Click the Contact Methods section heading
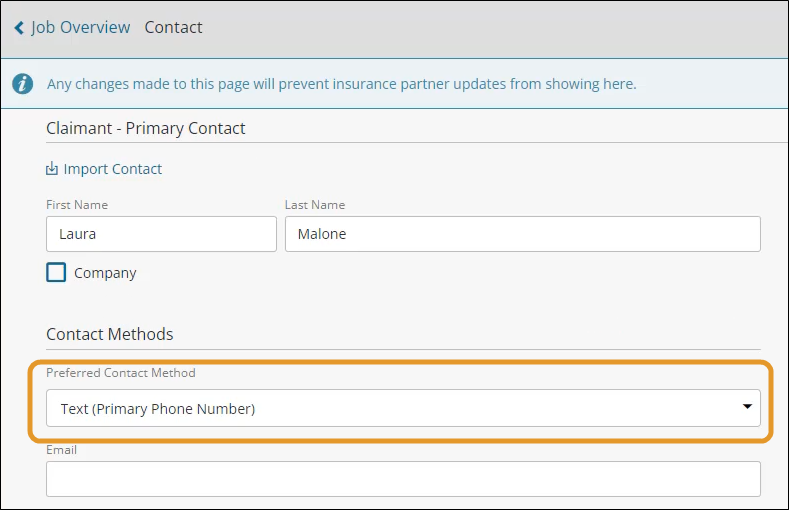 pos(110,334)
